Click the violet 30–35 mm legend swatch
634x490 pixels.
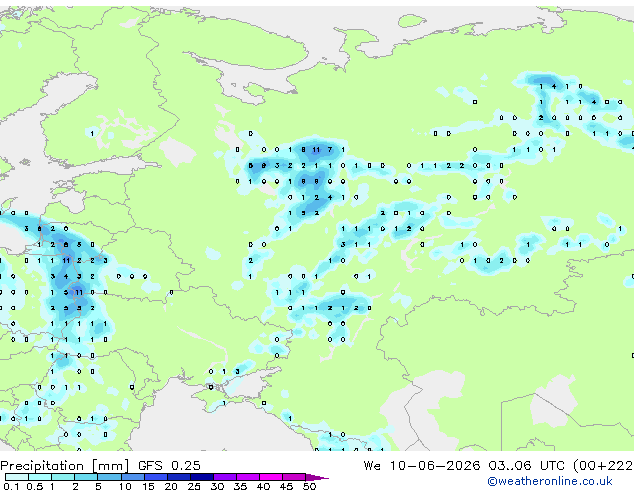[225, 477]
